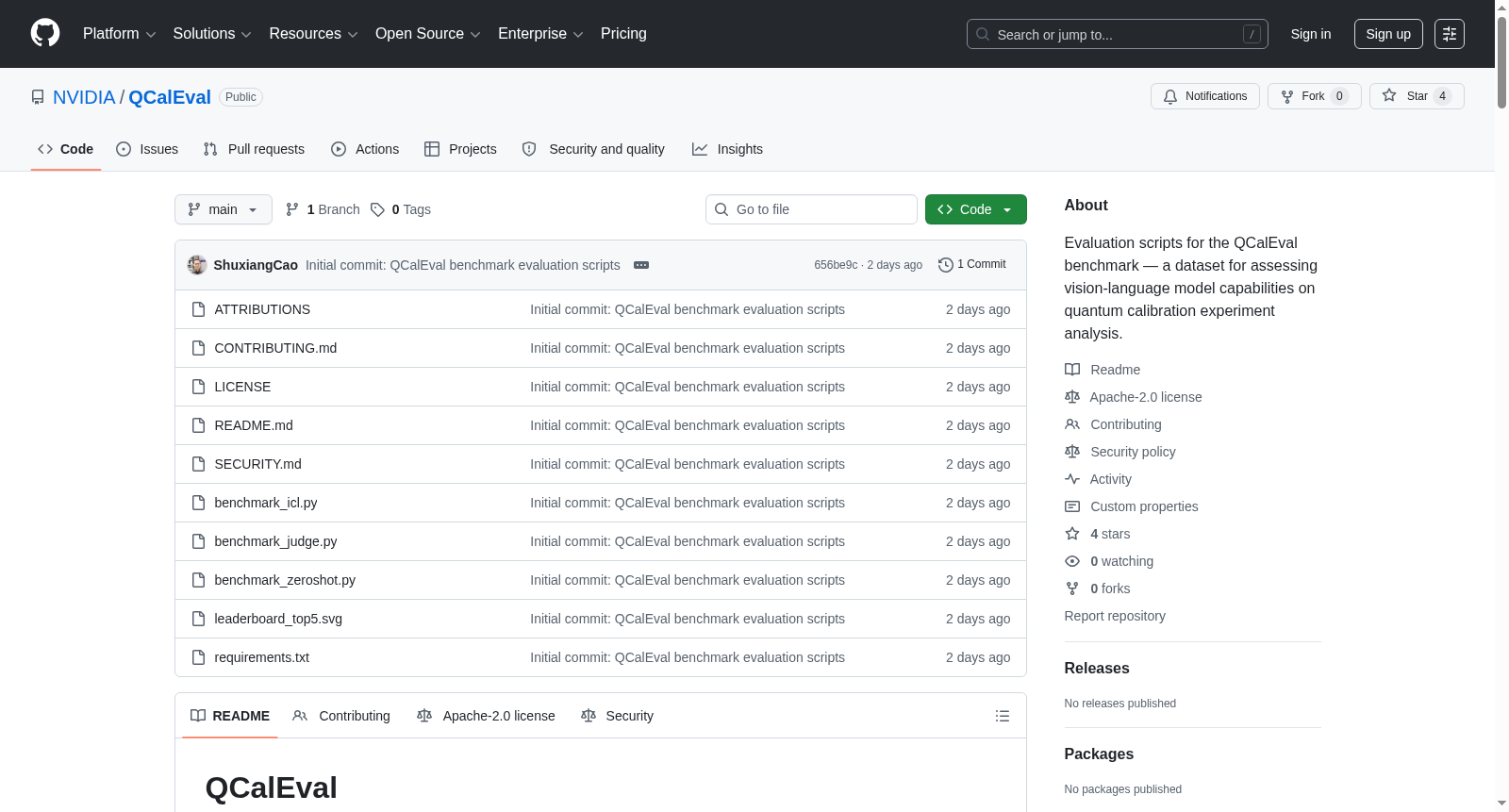This screenshot has height=812, width=1509.
Task: Expand the Enterprise menu
Action: pos(540,34)
